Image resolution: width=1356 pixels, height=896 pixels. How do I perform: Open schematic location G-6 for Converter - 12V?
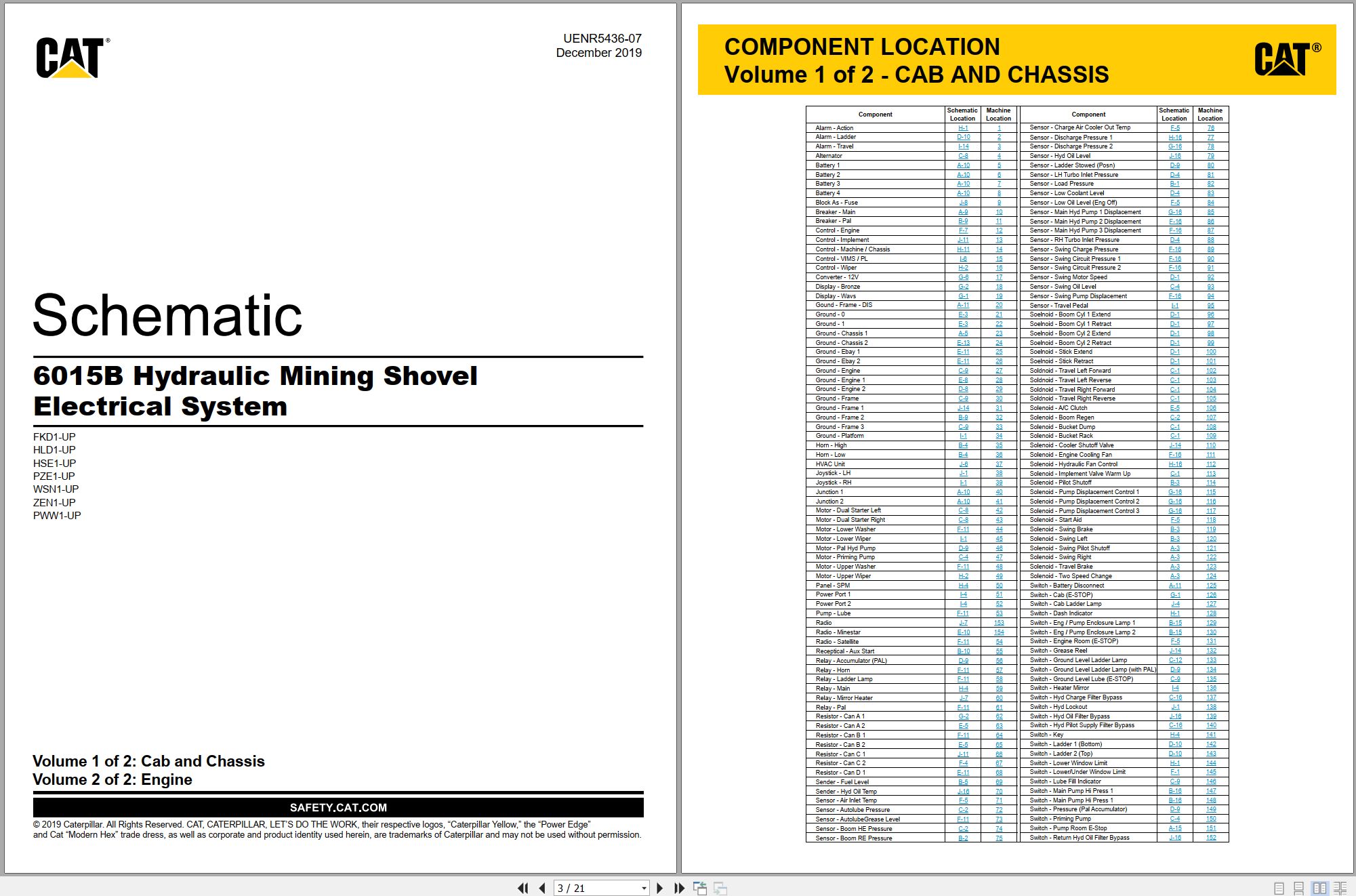point(963,277)
